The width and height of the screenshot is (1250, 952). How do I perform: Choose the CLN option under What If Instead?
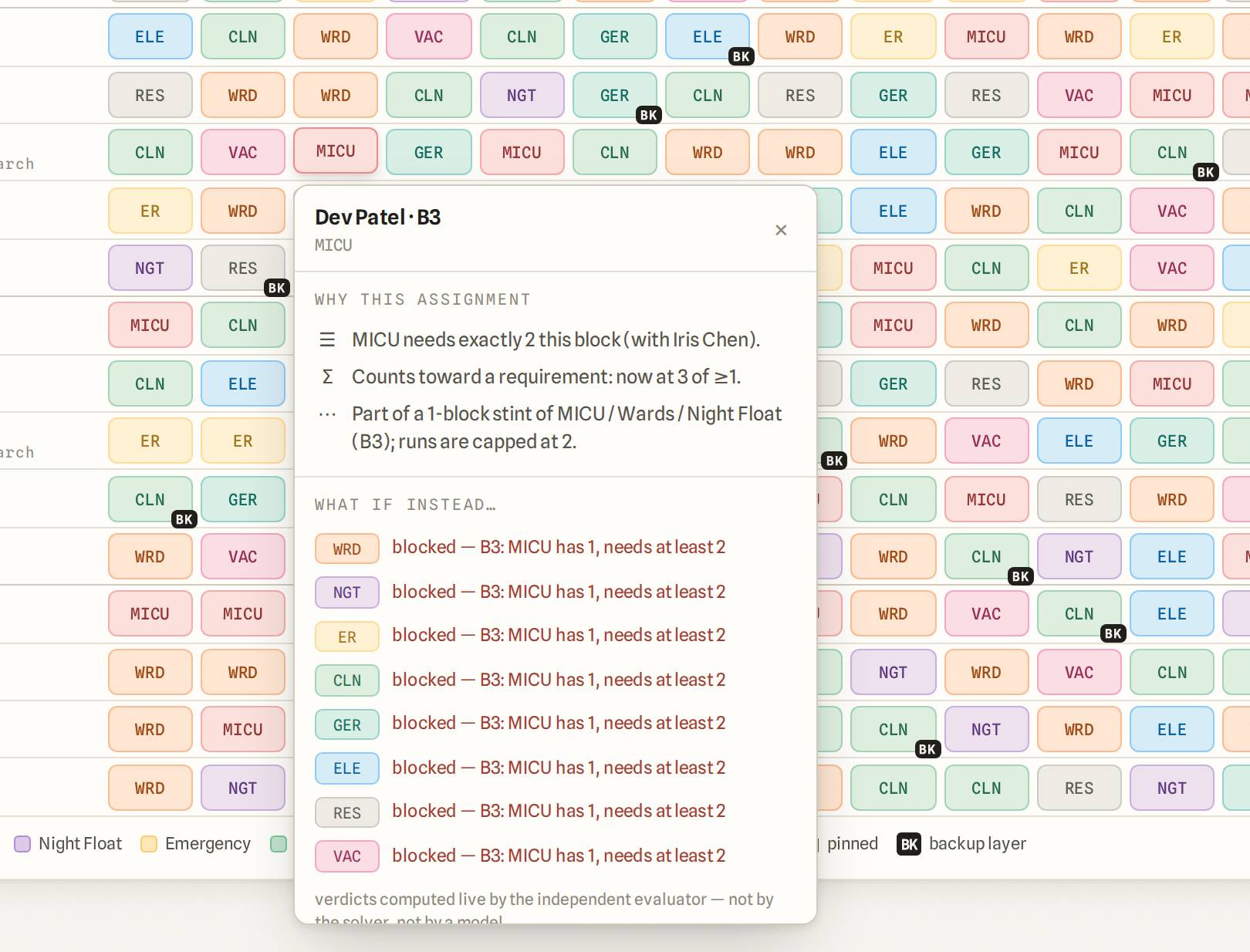click(x=347, y=680)
